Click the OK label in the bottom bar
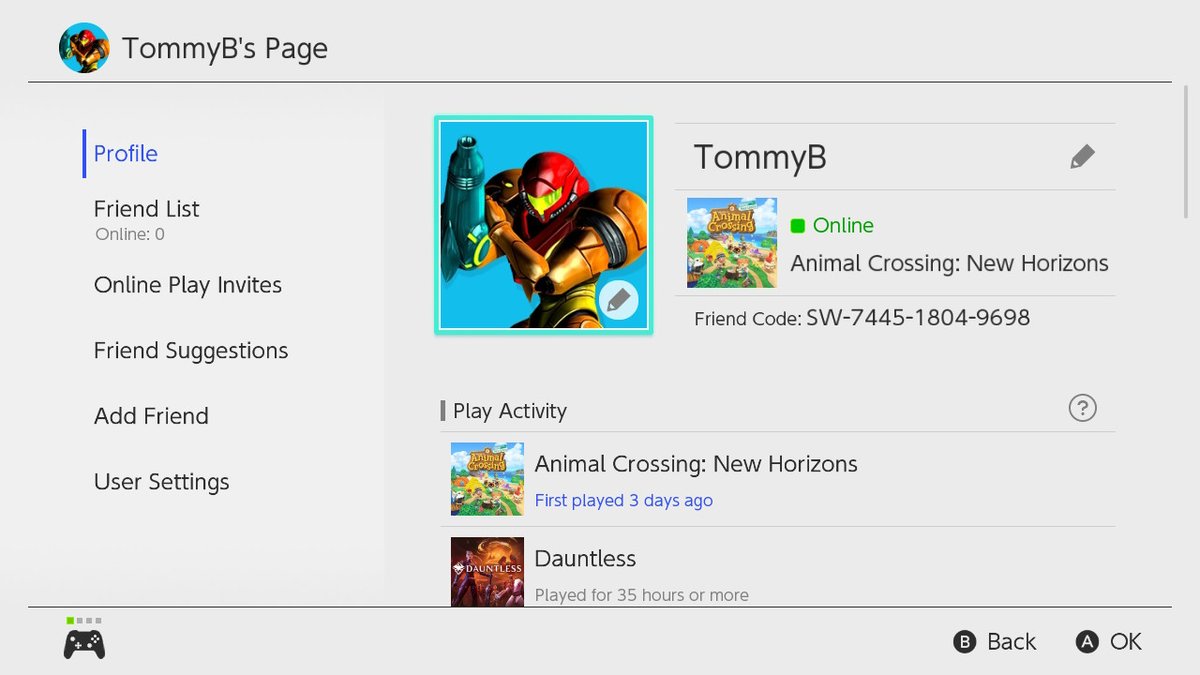 click(1125, 642)
